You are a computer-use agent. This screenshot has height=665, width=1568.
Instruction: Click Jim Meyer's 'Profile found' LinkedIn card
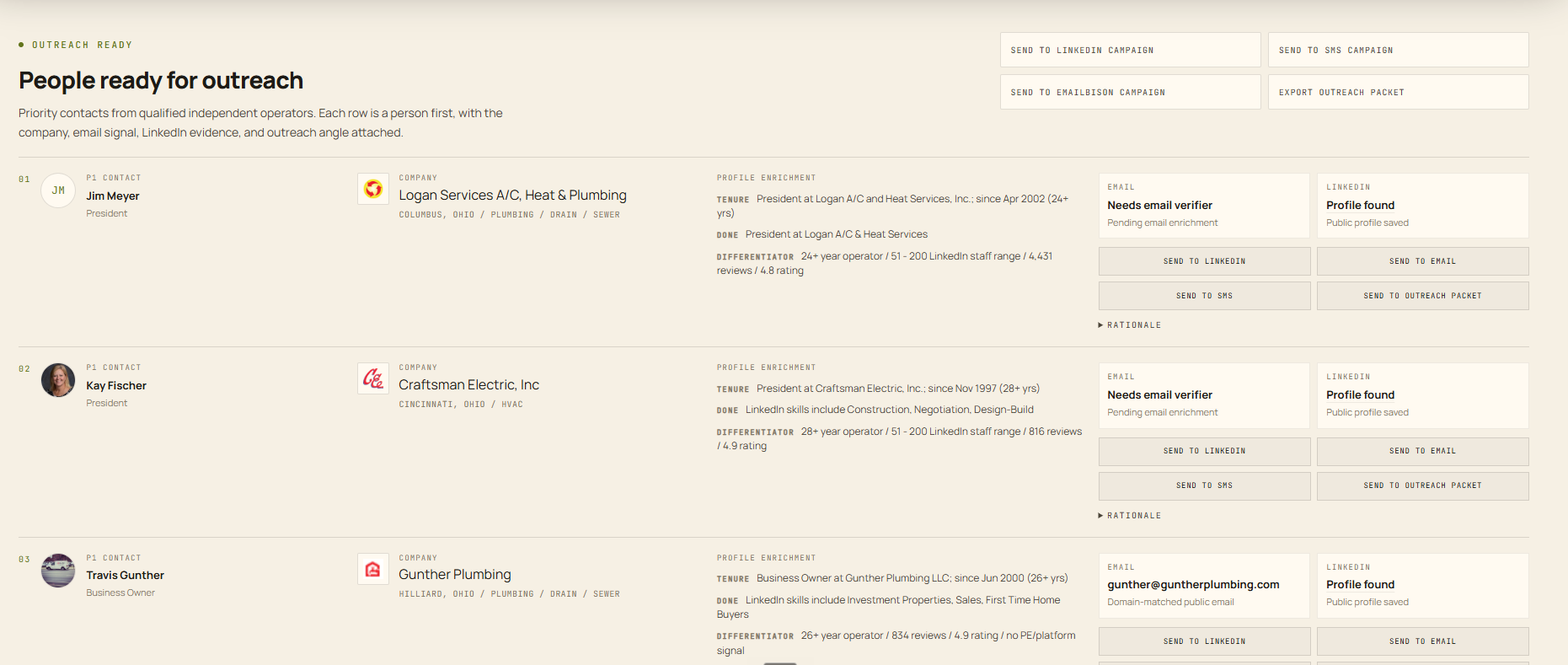(x=1422, y=206)
